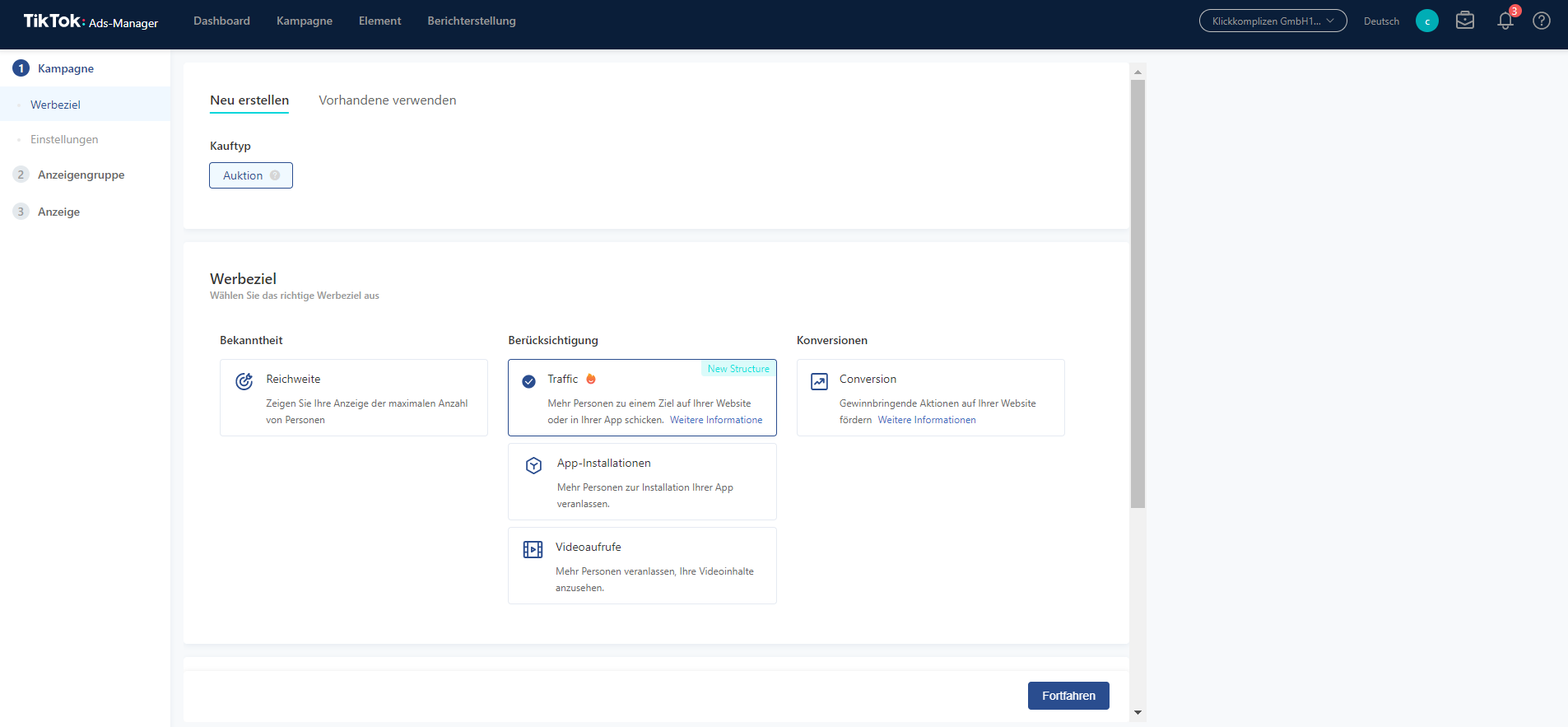Click the New Structure badge
Image resolution: width=1568 pixels, height=727 pixels.
pos(738,369)
